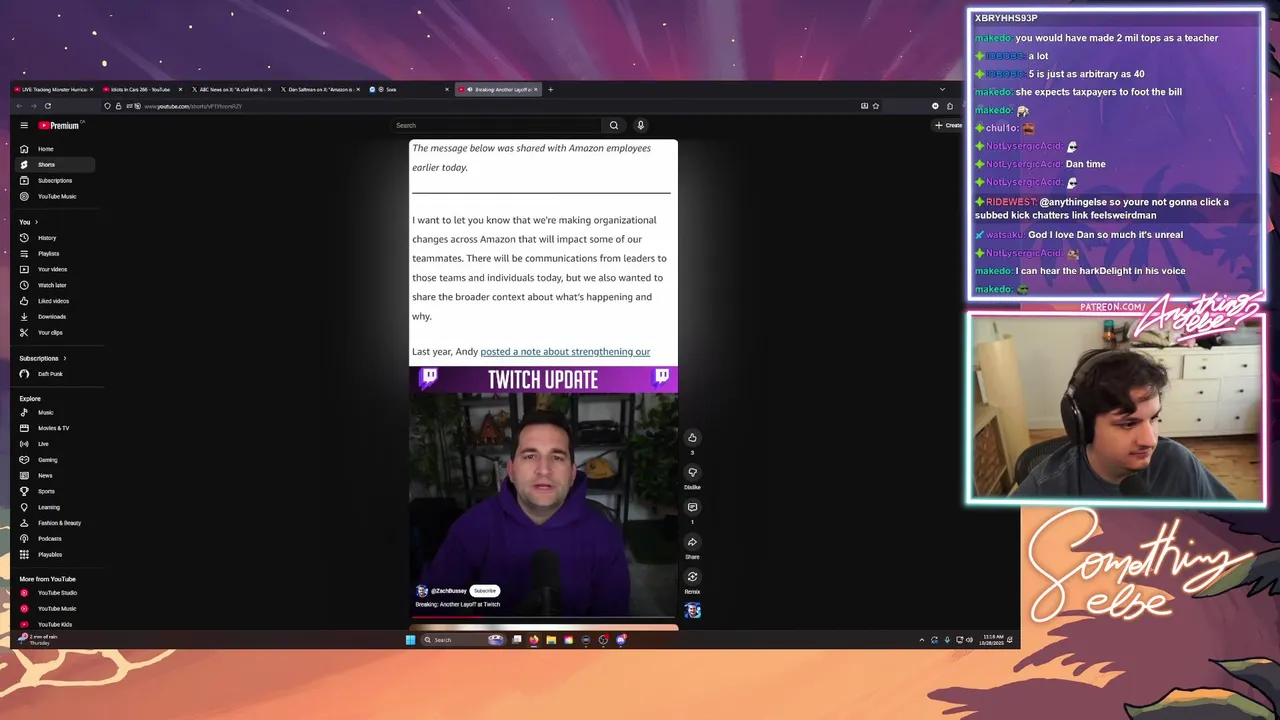Switch to Dan Saltman on X tab
The width and height of the screenshot is (1280, 720).
(x=319, y=89)
